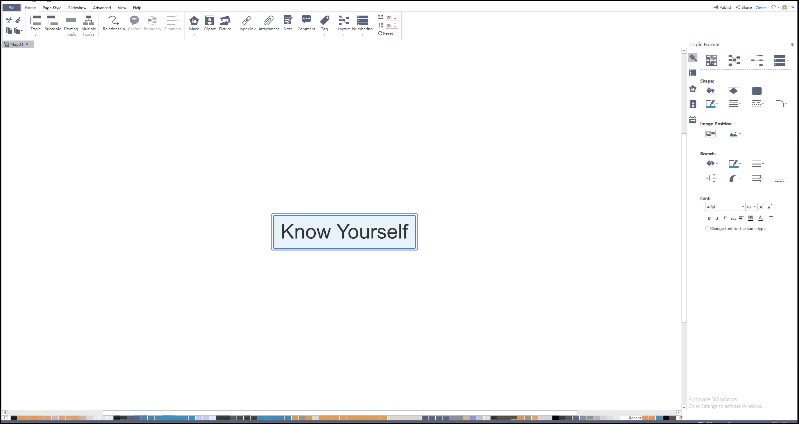
Task: Switch to the Page Style tab
Action: tap(52, 8)
